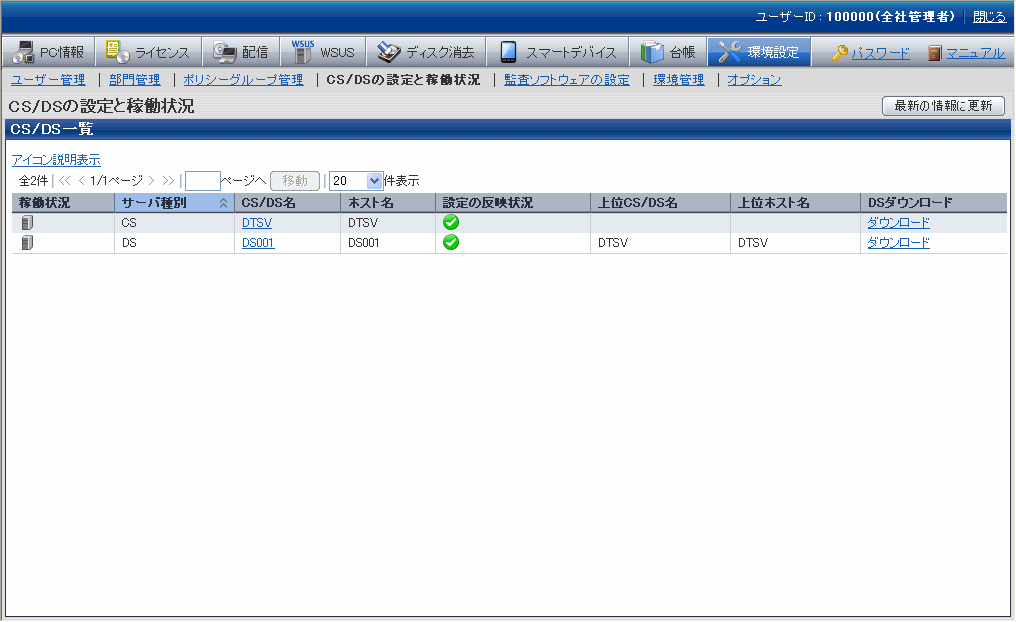The height and width of the screenshot is (622, 1016).
Task: Switch to the 台帳 tab
Action: pos(667,52)
